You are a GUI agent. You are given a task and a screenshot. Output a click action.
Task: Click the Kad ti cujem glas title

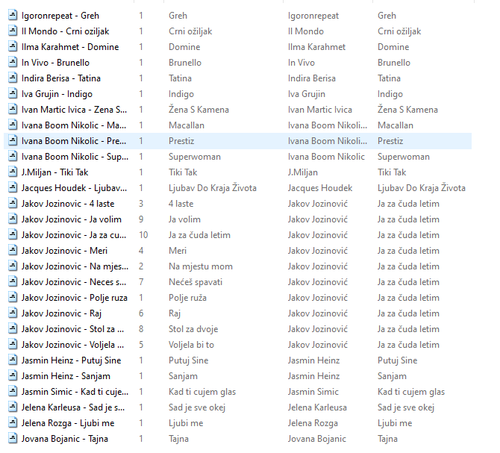[x=202, y=391]
